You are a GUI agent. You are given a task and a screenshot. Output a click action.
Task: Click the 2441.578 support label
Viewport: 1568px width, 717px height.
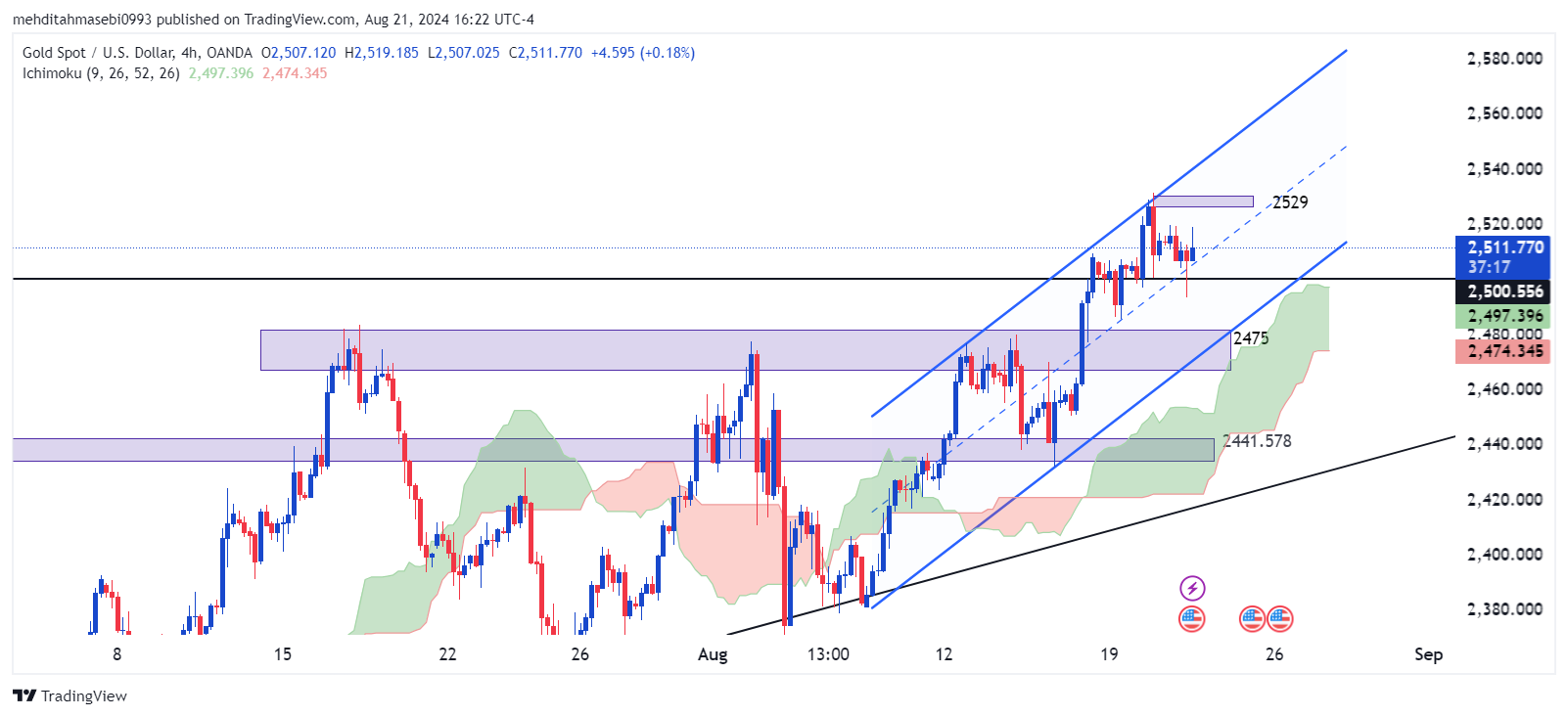coord(1257,441)
